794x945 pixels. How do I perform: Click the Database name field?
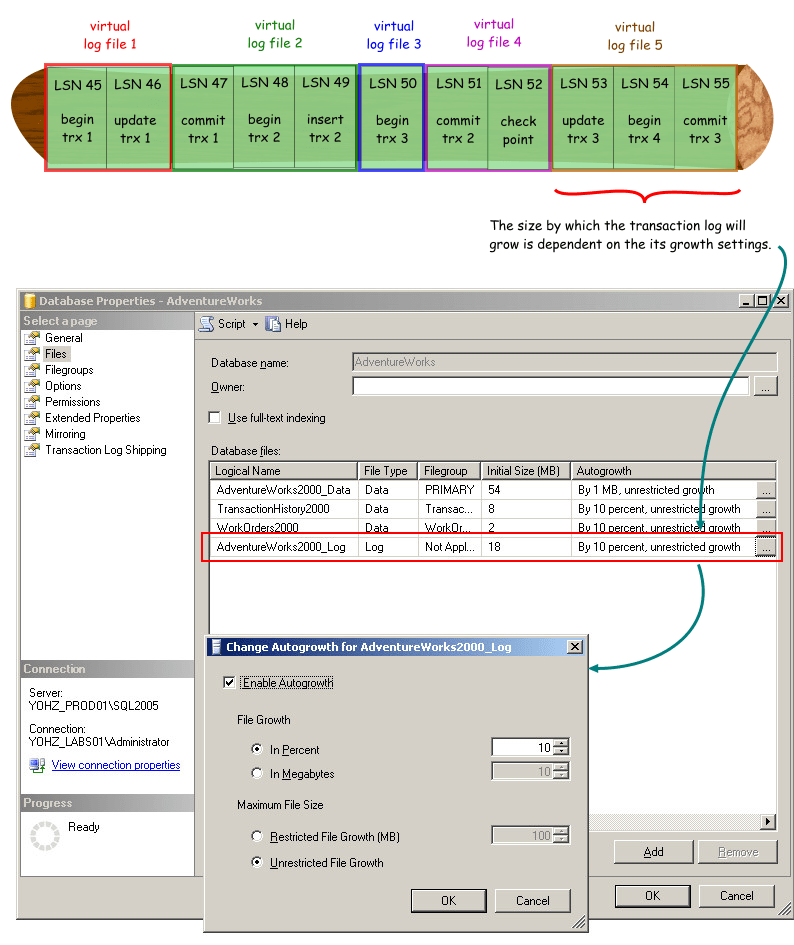(565, 362)
